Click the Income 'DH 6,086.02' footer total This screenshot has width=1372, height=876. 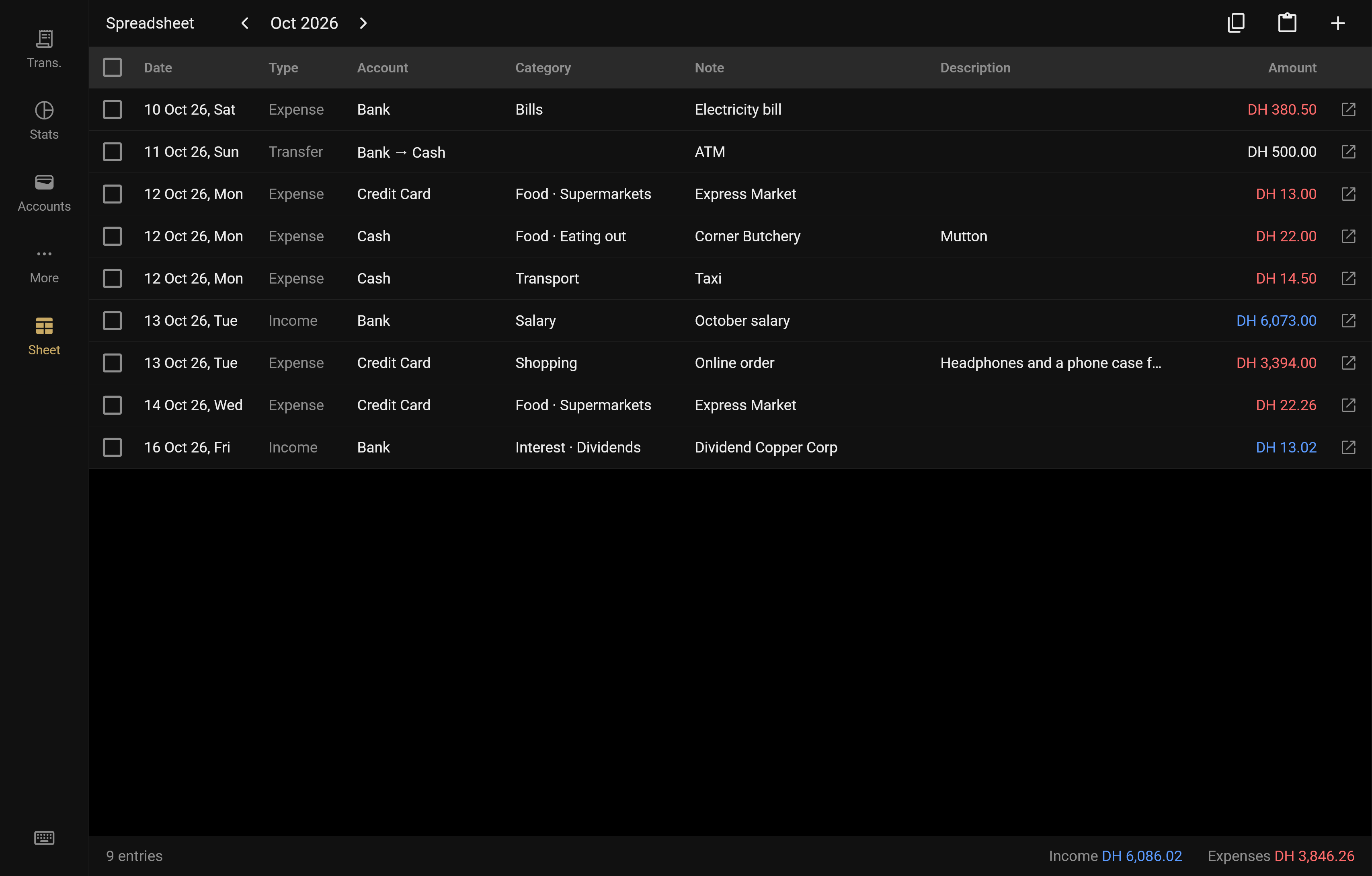click(1141, 855)
